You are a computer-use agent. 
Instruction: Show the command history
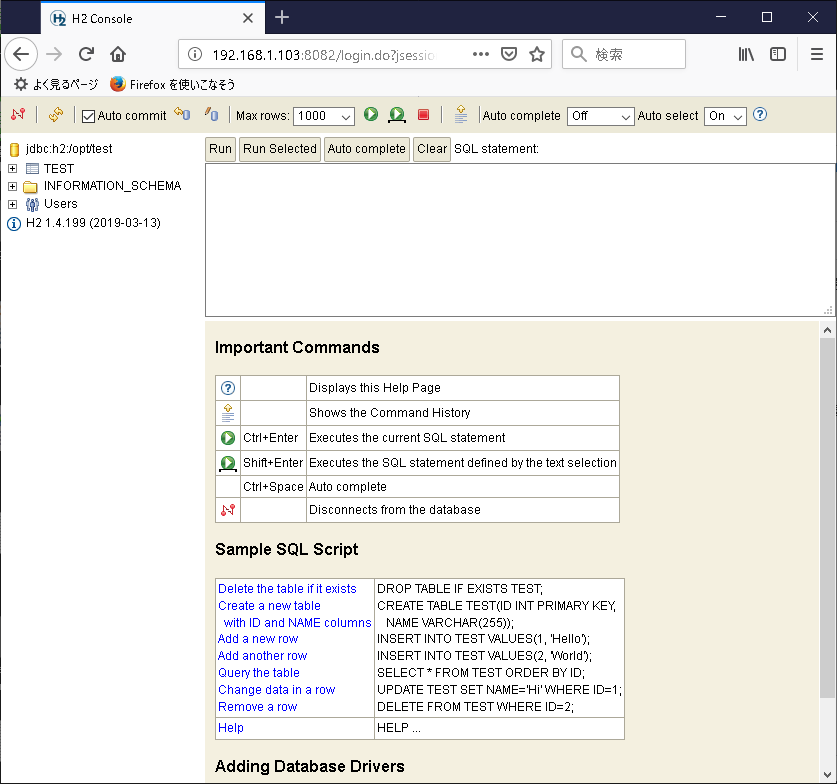[460, 114]
